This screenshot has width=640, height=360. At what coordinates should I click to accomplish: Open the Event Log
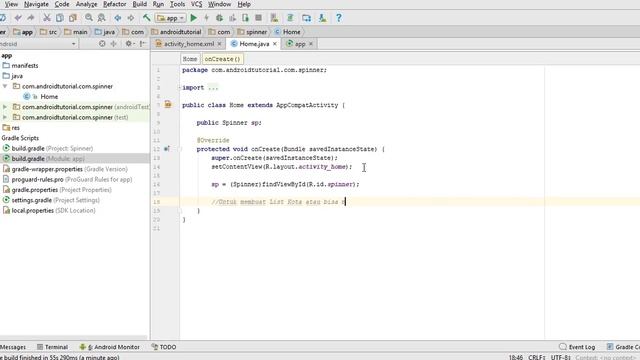[x=577, y=347]
